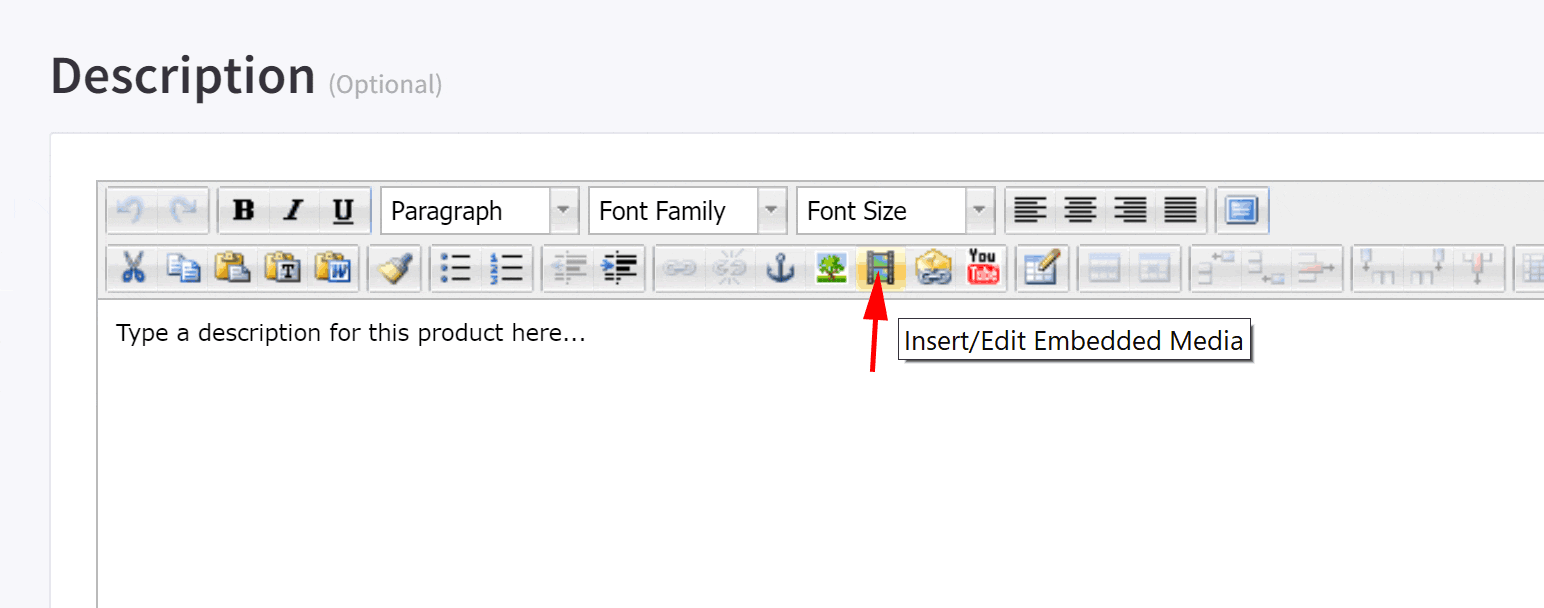Insert a bulleted list

(x=456, y=268)
